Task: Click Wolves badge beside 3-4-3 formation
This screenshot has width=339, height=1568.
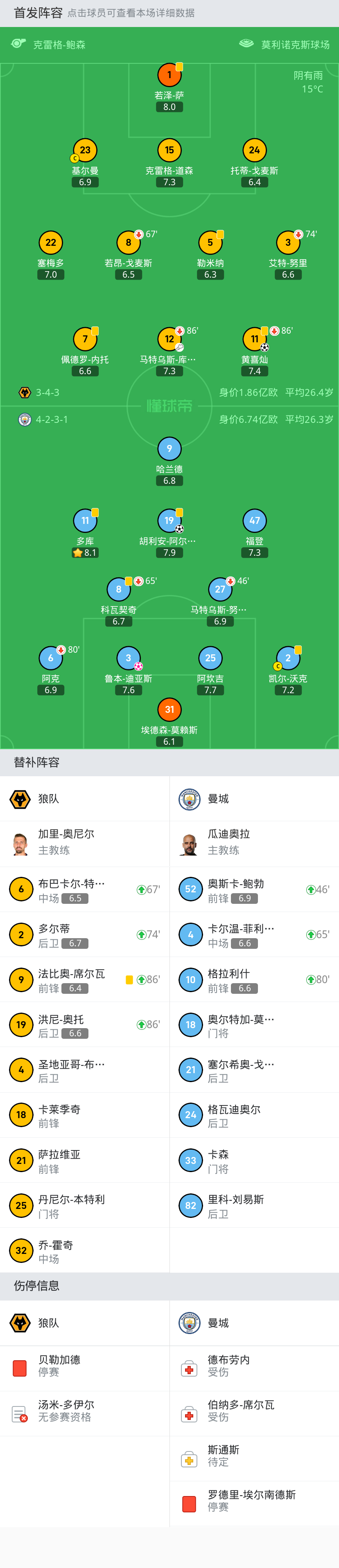Action: tap(25, 393)
